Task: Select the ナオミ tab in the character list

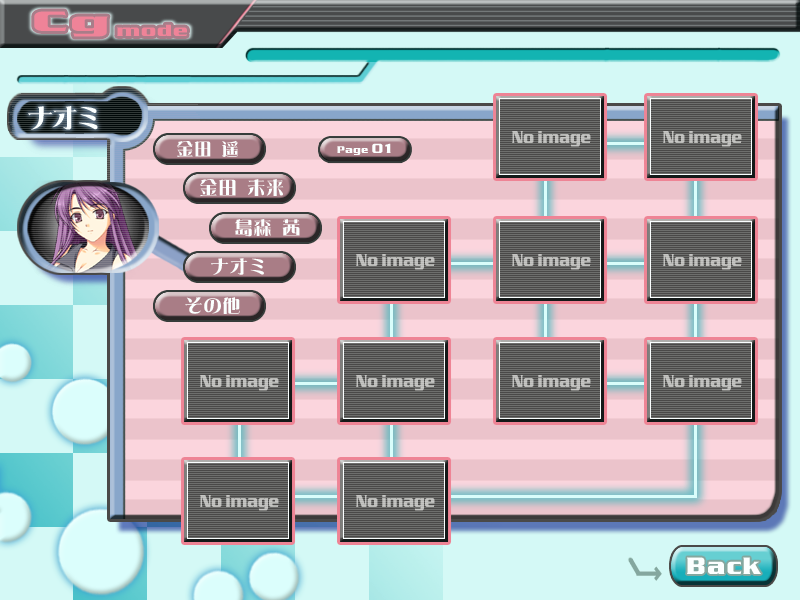Action: coord(239,266)
